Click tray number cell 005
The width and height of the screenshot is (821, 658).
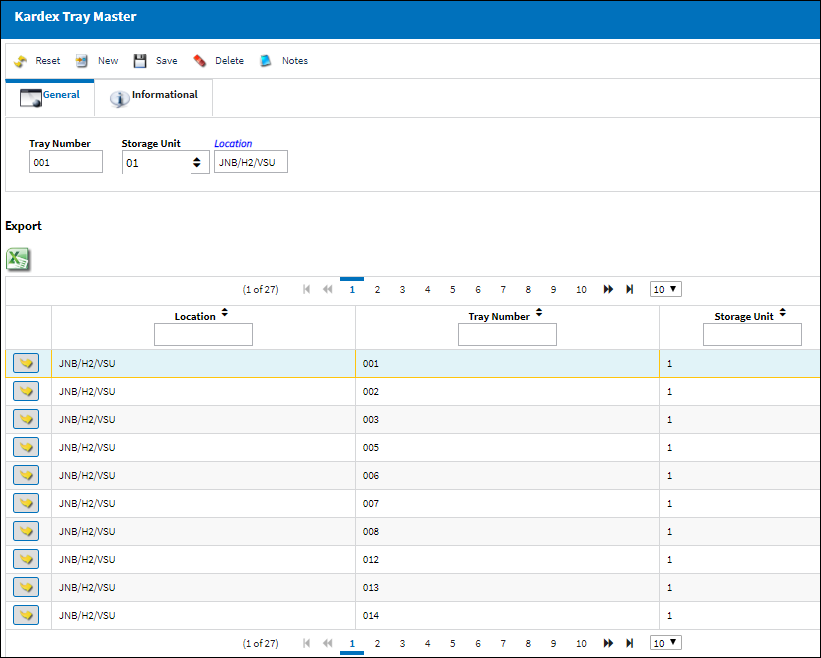click(x=507, y=448)
